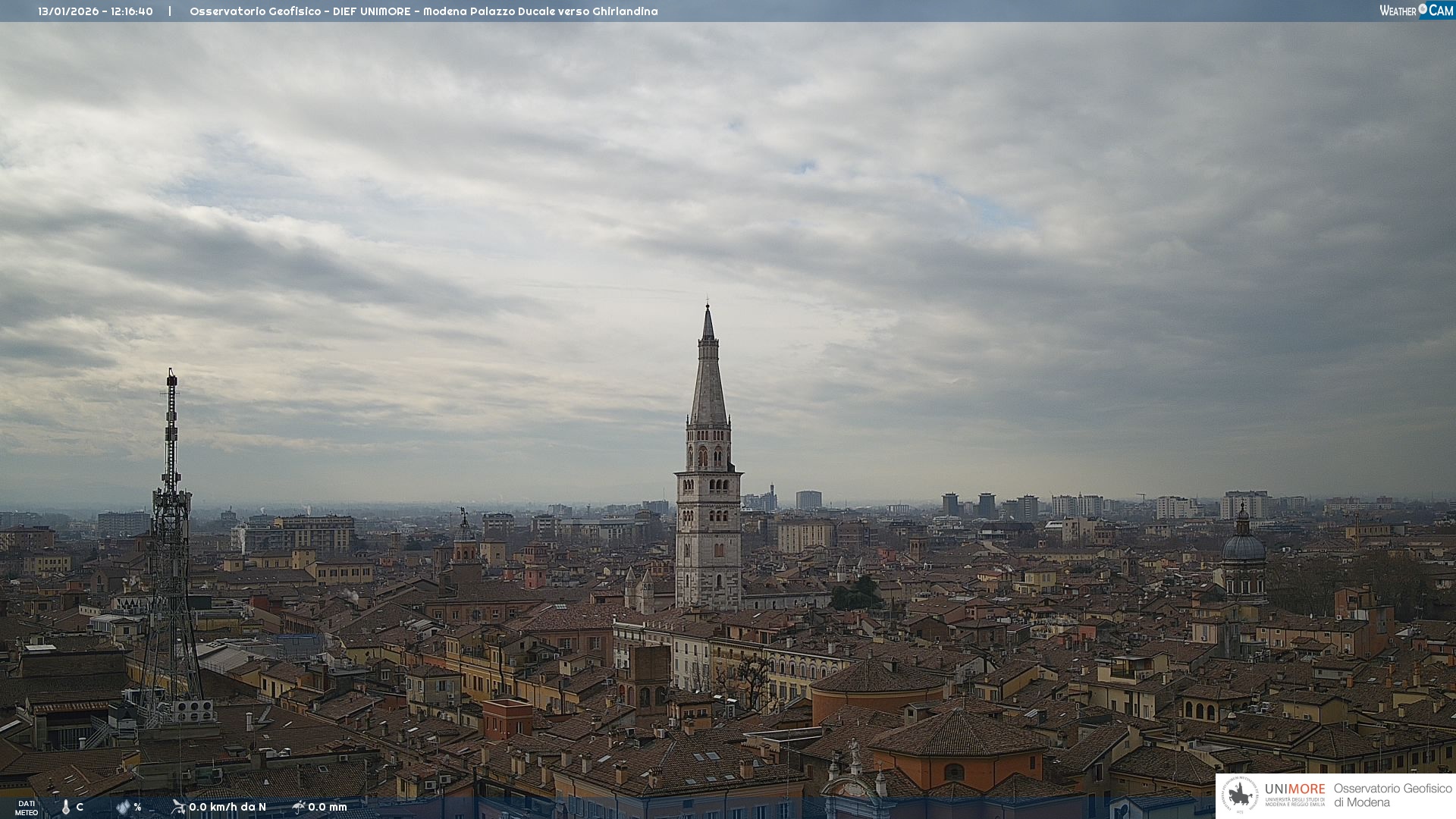
Task: Click the DATI METEO label
Action: 27,808
